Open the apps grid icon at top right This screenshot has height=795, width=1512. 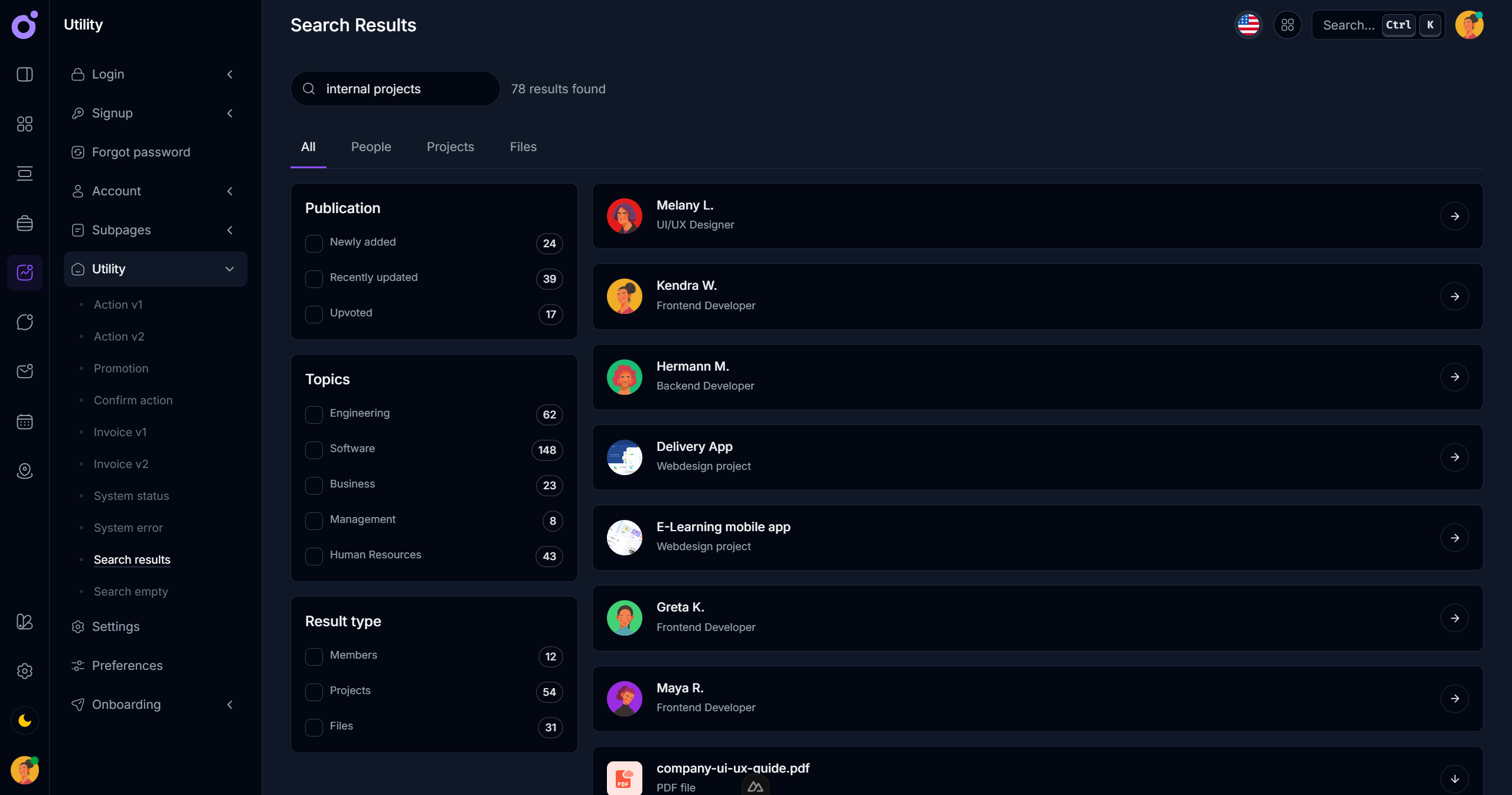1288,25
